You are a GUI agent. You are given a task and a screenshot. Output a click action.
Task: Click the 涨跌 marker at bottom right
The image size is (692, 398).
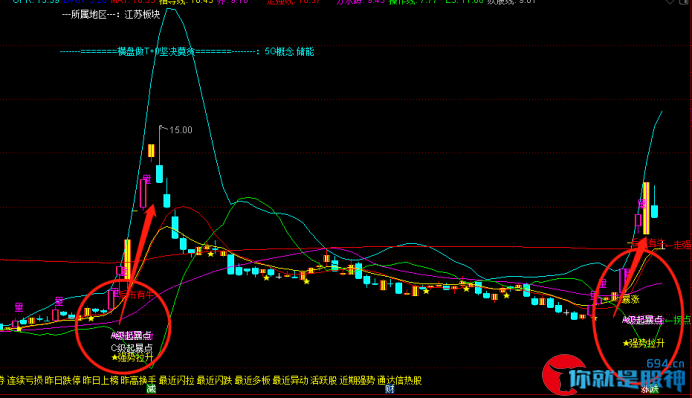click(x=650, y=389)
